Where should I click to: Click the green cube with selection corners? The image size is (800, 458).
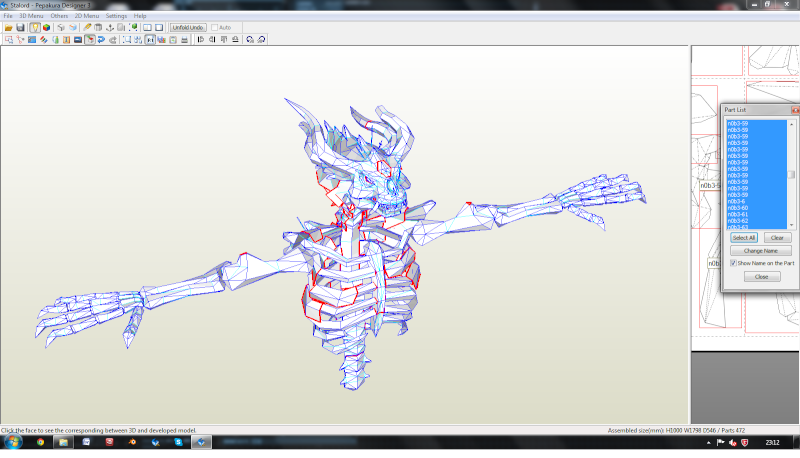click(133, 28)
